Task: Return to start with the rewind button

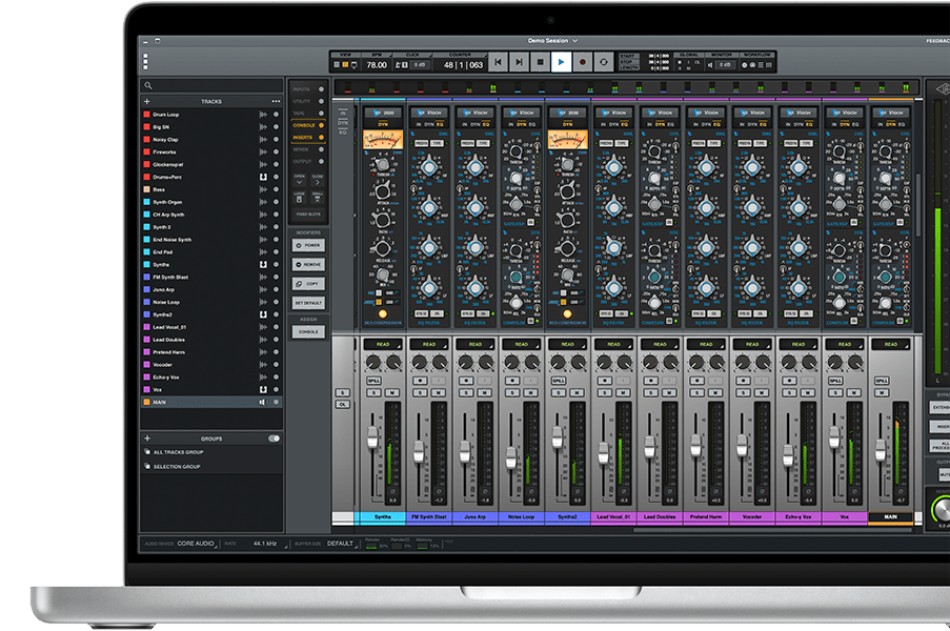Action: (497, 62)
